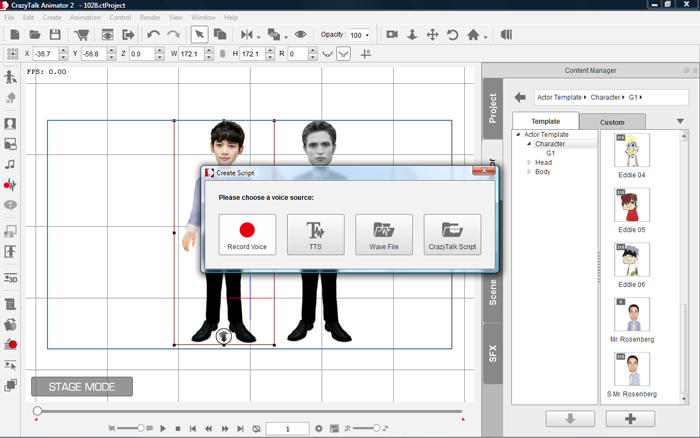Toggle the loop playback icon
This screenshot has width=700, height=438.
(257, 428)
